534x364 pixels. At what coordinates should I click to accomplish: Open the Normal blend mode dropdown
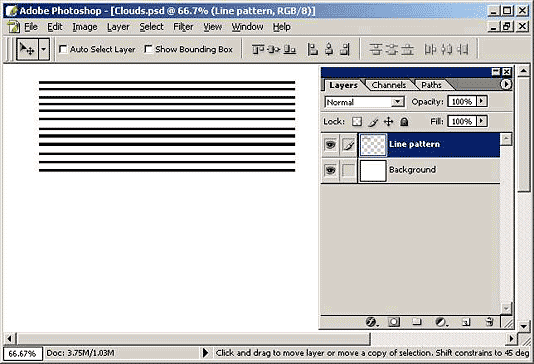tap(365, 102)
